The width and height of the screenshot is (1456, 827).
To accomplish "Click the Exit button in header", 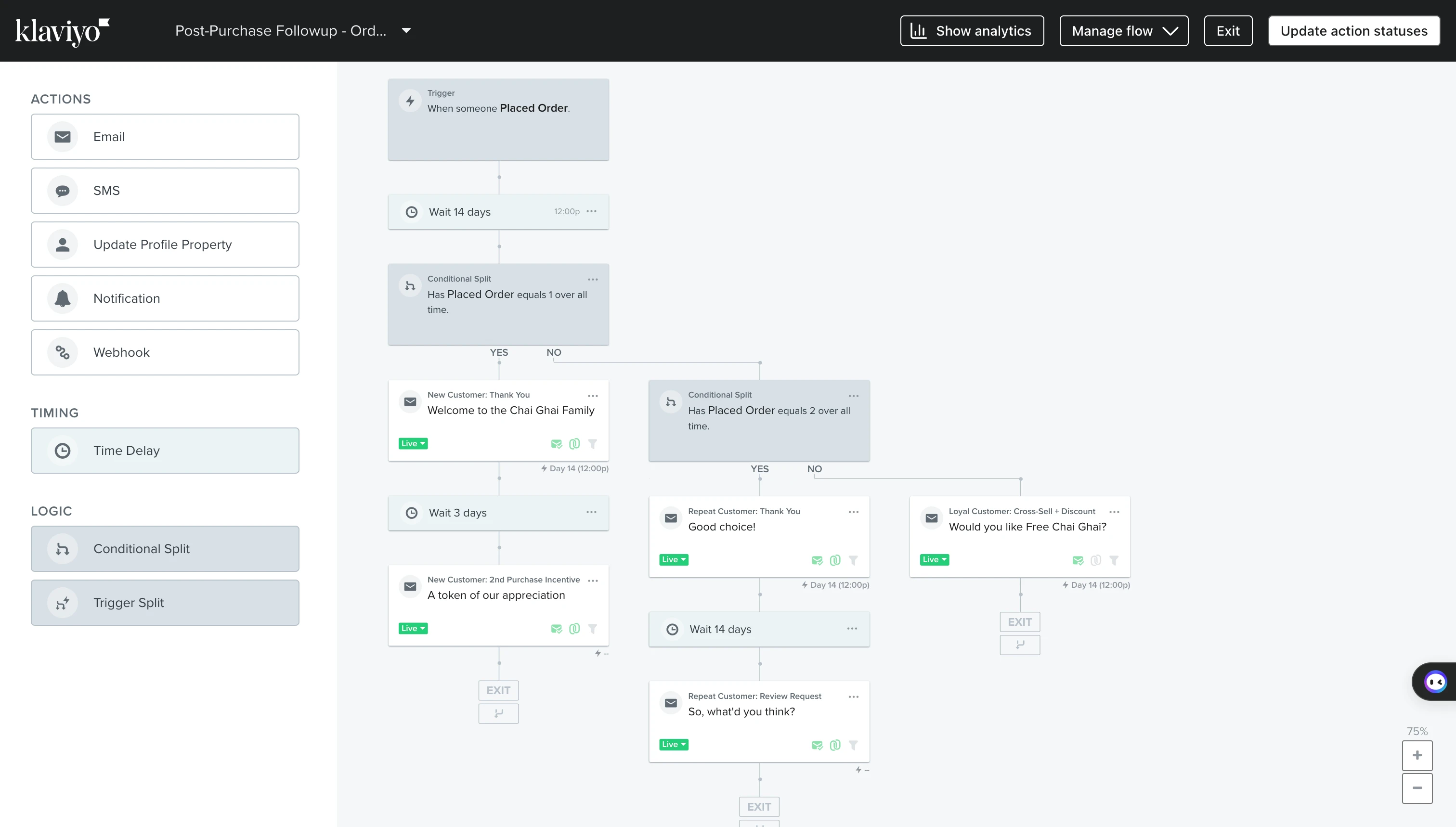I will coord(1228,31).
